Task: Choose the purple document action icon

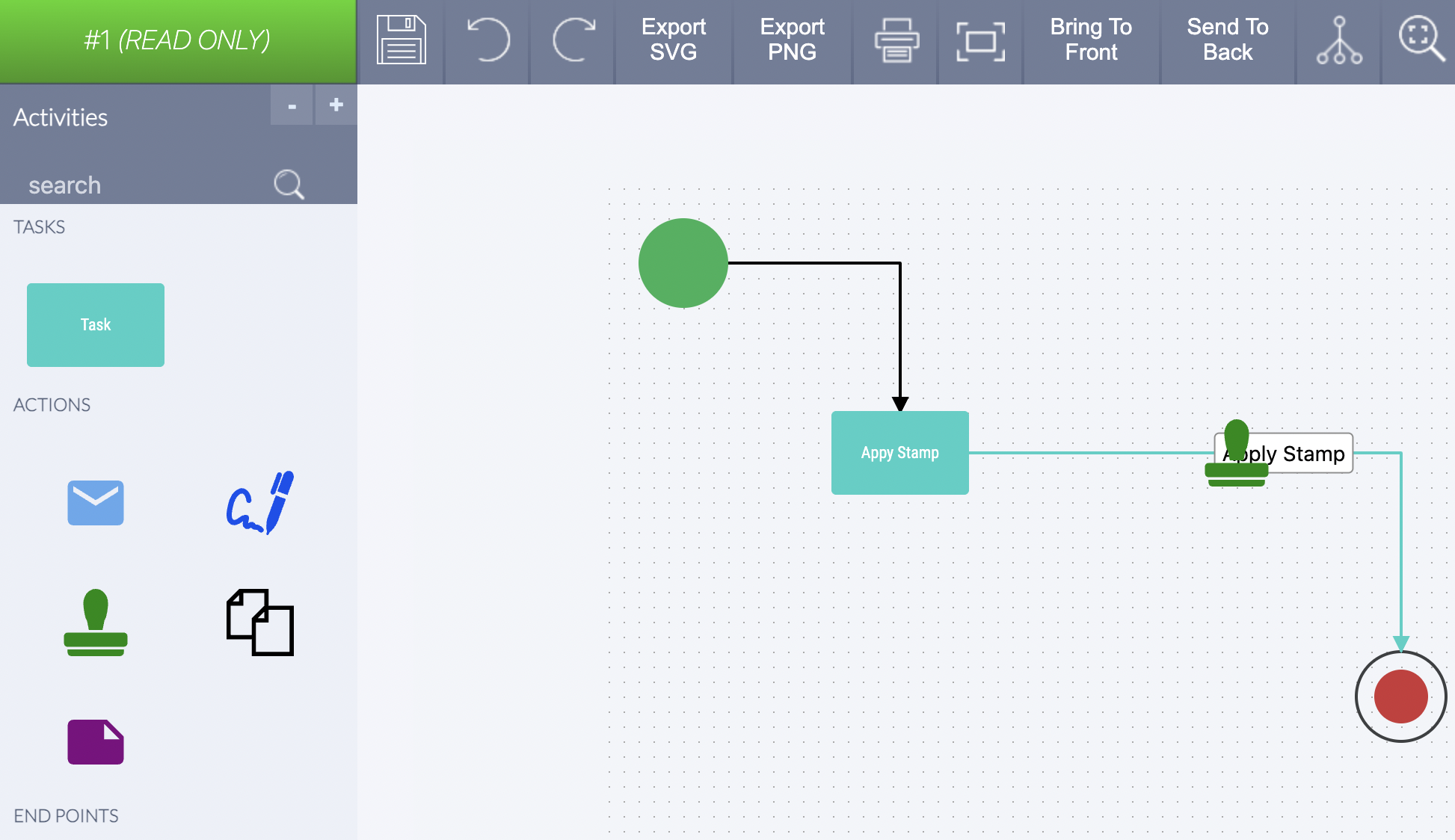Action: click(x=95, y=741)
